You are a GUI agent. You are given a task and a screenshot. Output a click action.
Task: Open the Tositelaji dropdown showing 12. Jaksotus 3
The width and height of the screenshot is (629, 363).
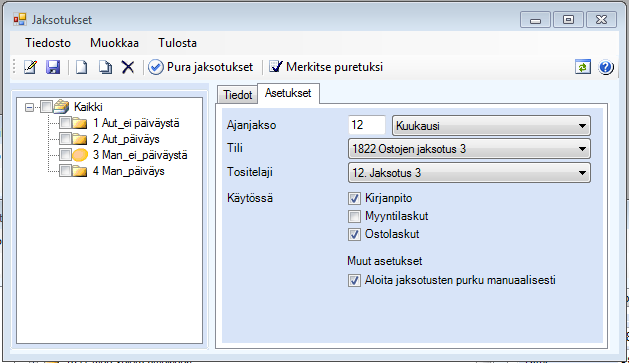(469, 173)
